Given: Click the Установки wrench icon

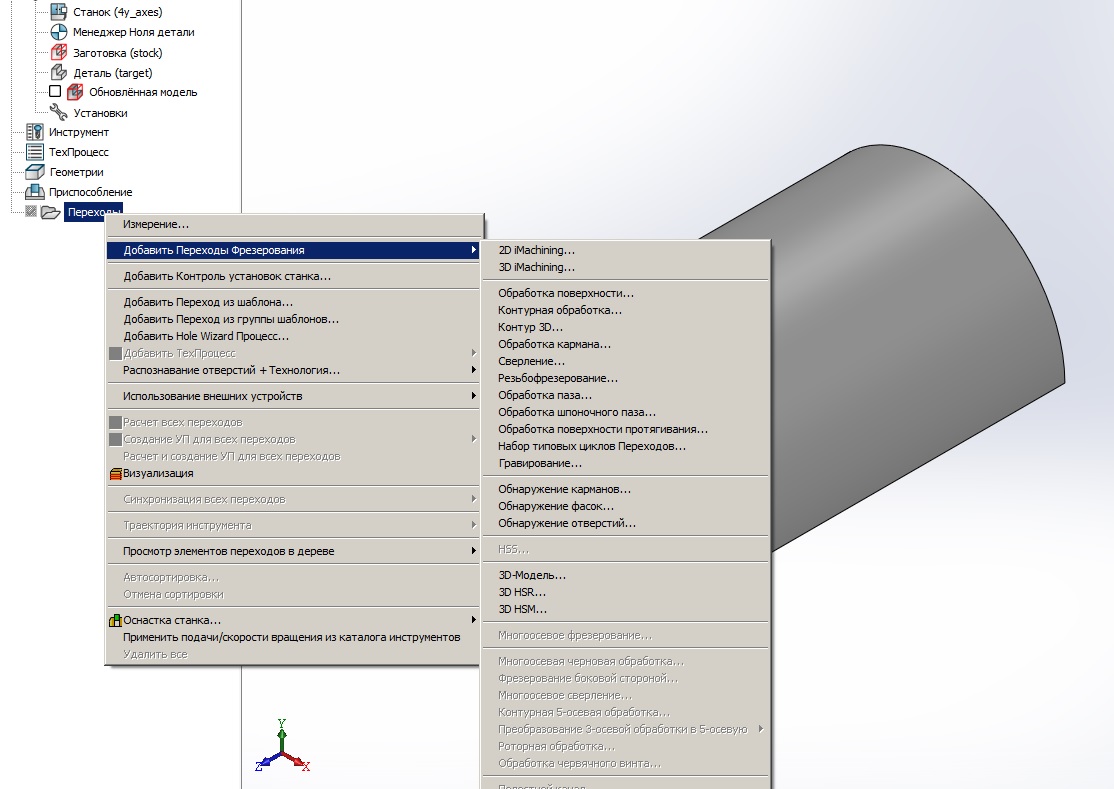Looking at the screenshot, I should (x=58, y=112).
